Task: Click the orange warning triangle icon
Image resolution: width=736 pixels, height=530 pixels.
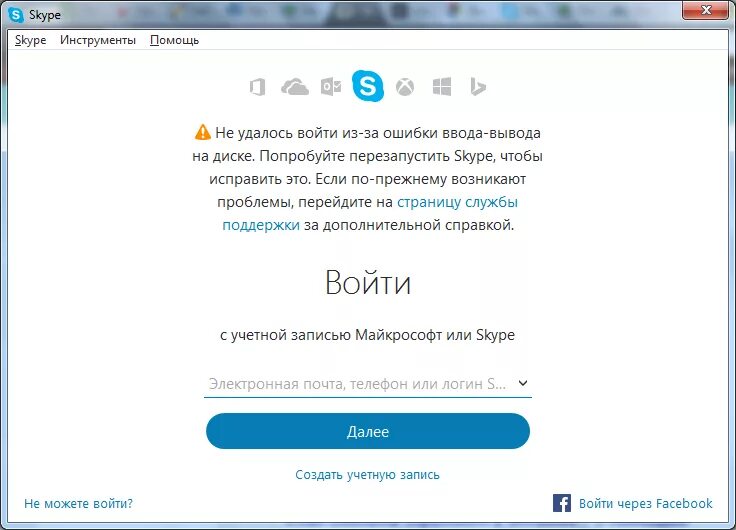Action: coord(203,132)
